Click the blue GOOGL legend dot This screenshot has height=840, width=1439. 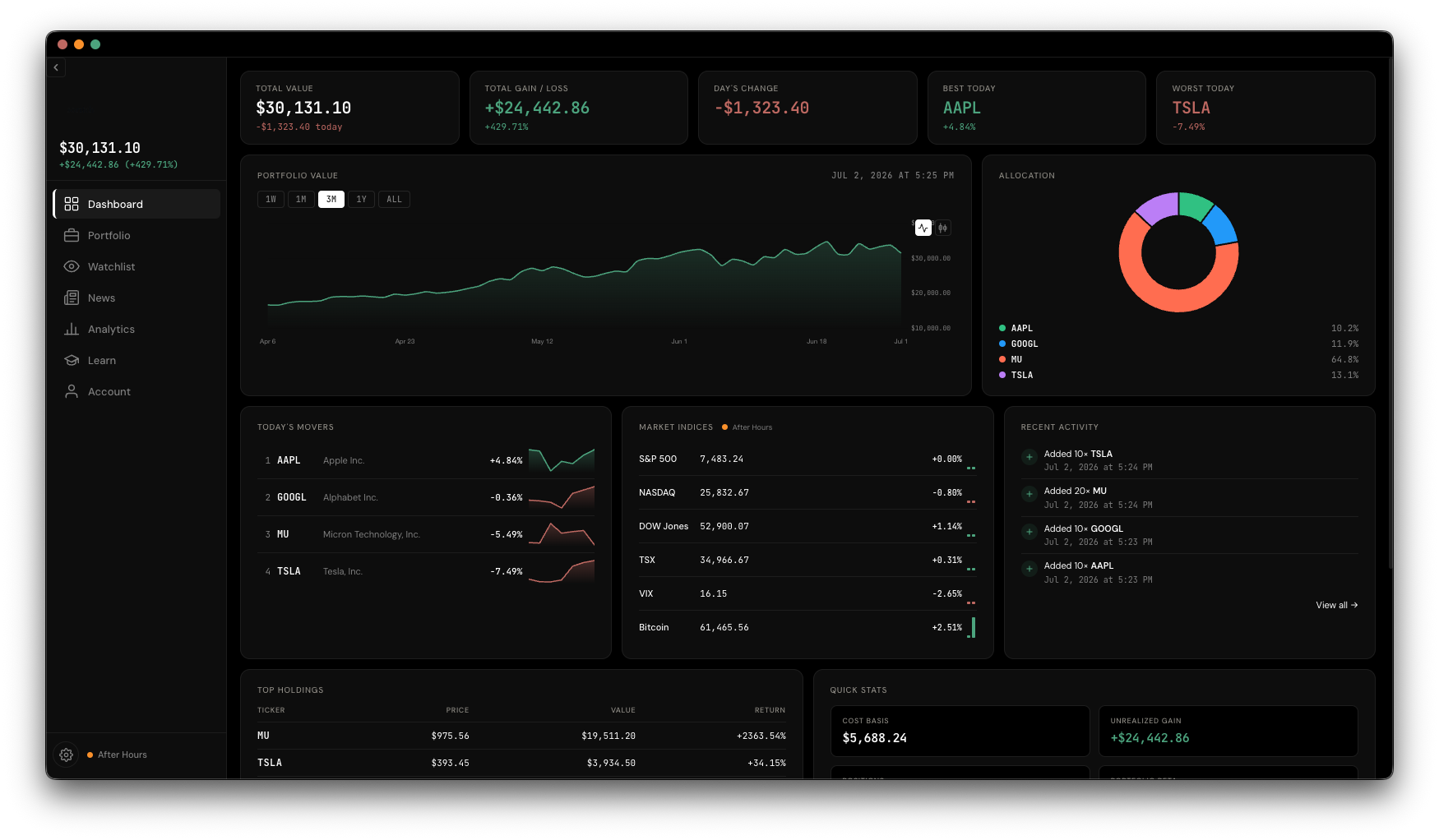click(1002, 344)
